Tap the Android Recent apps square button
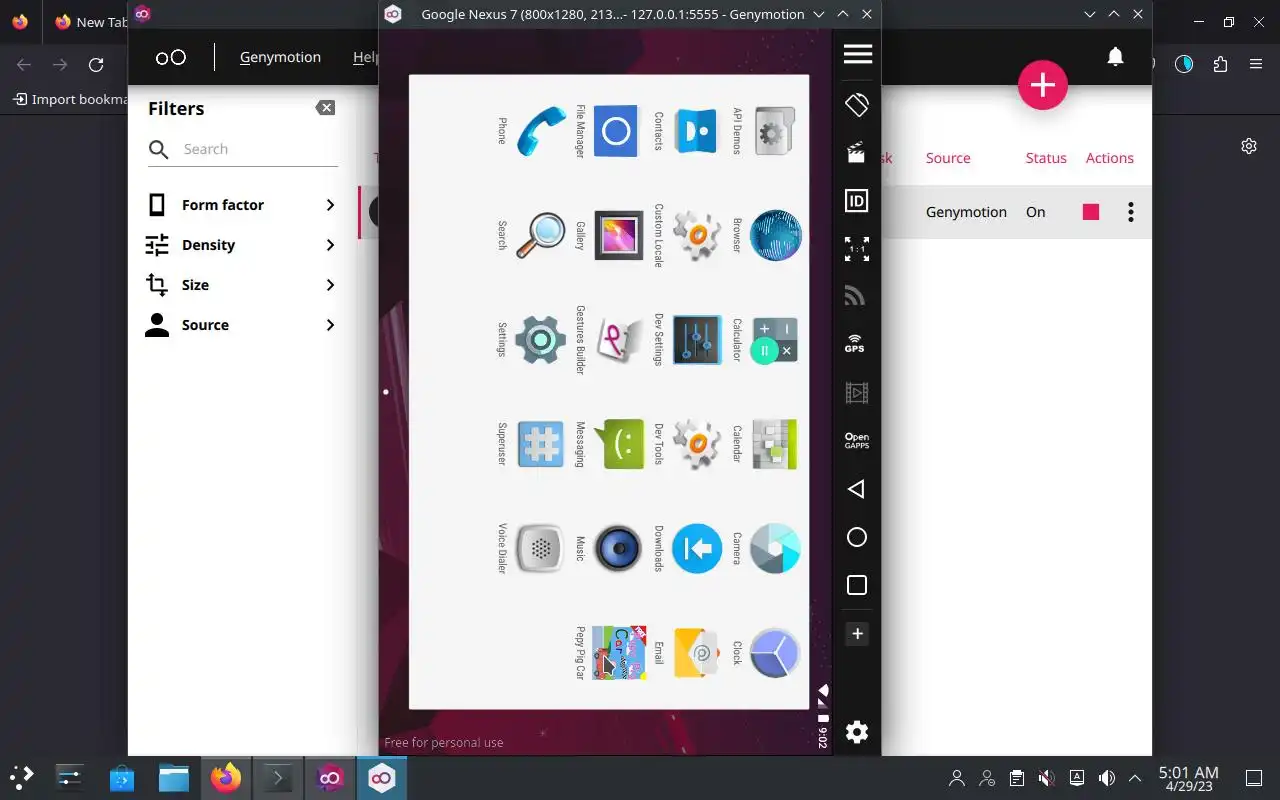Viewport: 1280px width, 800px height. (857, 585)
